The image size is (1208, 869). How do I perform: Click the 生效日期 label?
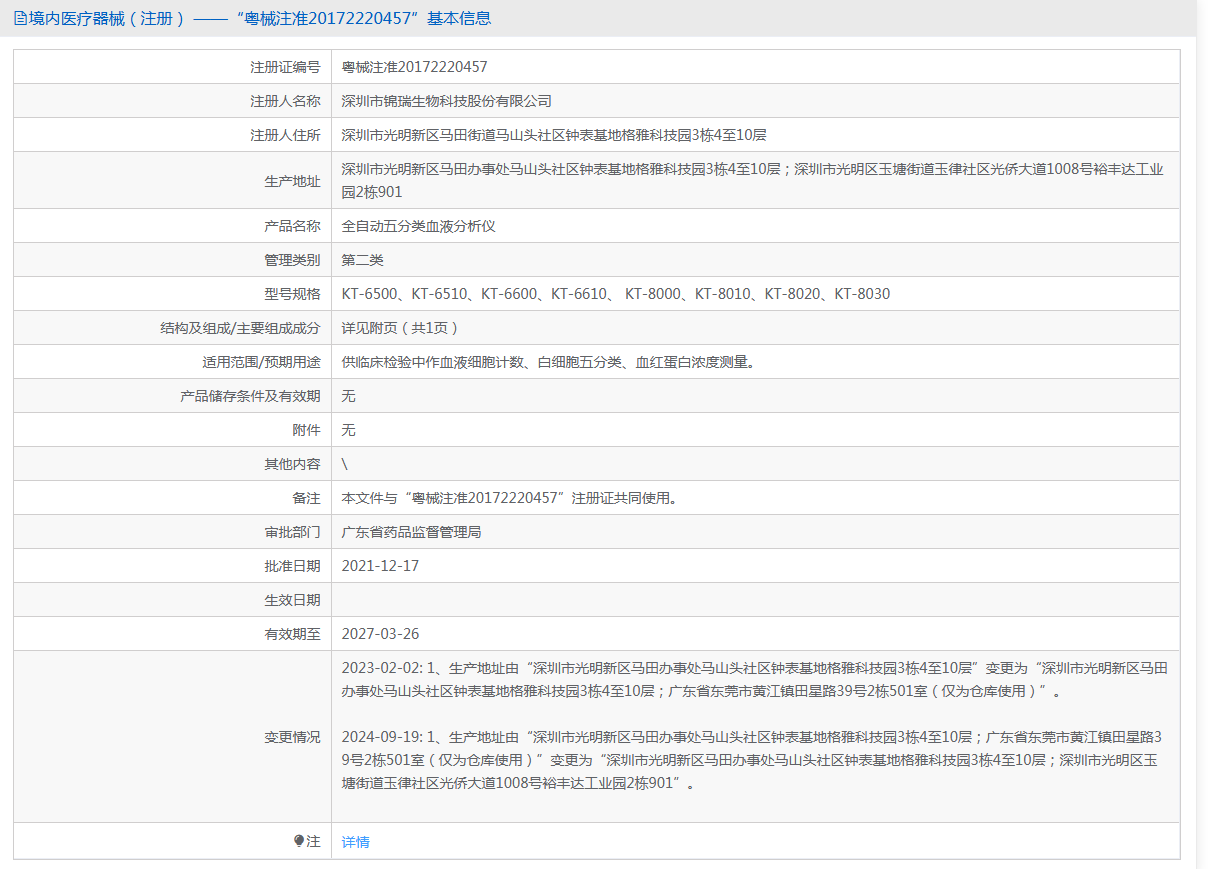(292, 600)
